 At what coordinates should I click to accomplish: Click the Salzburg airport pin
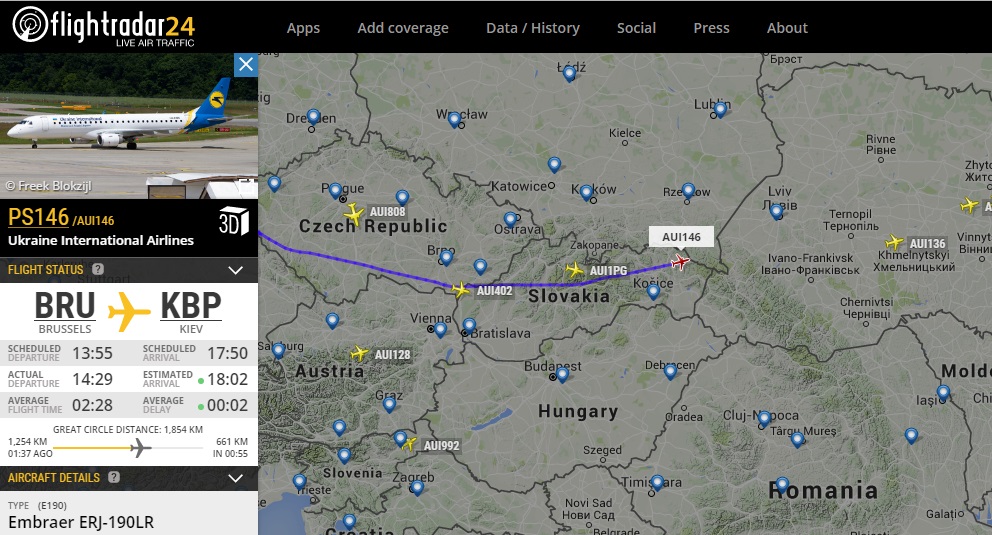[278, 351]
